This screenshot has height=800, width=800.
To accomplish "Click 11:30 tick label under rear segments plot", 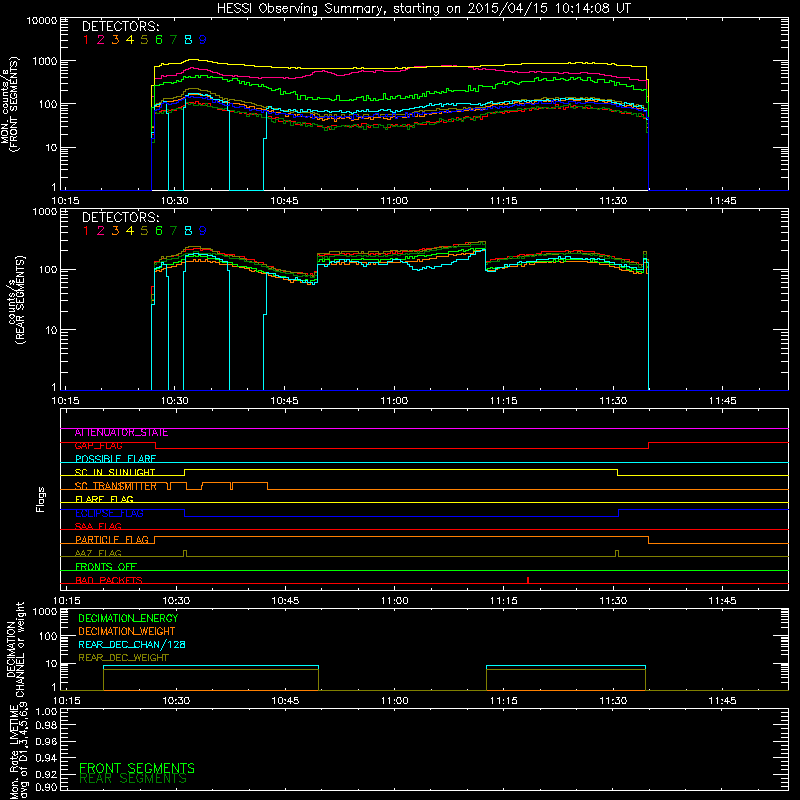I will [x=613, y=401].
